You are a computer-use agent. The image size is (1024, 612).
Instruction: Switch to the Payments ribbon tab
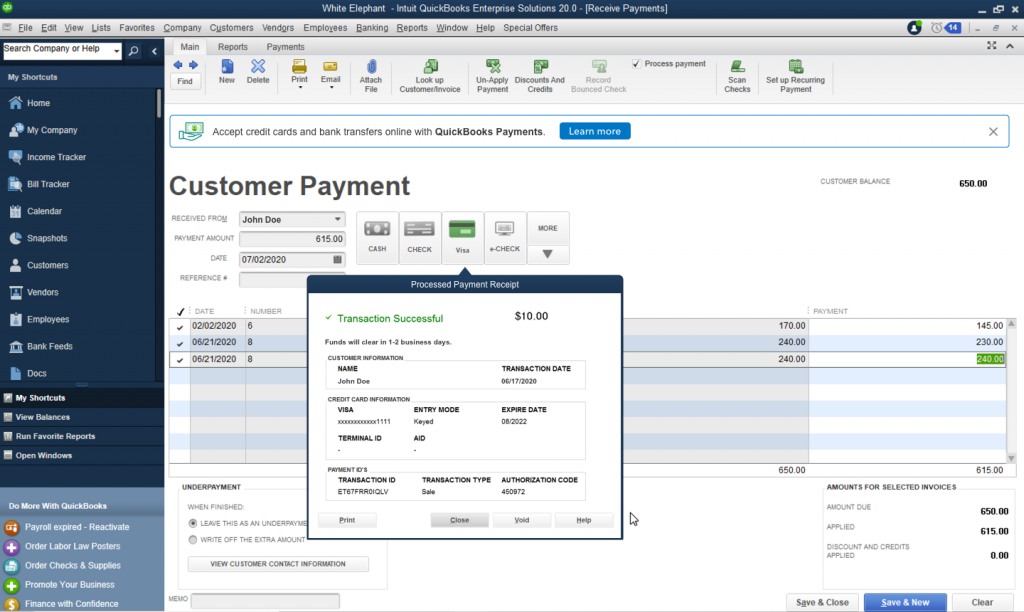tap(285, 47)
